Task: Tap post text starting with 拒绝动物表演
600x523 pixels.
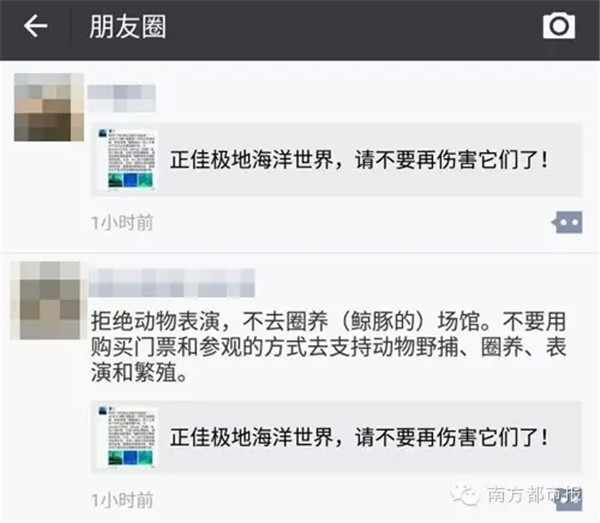Action: coord(328,347)
